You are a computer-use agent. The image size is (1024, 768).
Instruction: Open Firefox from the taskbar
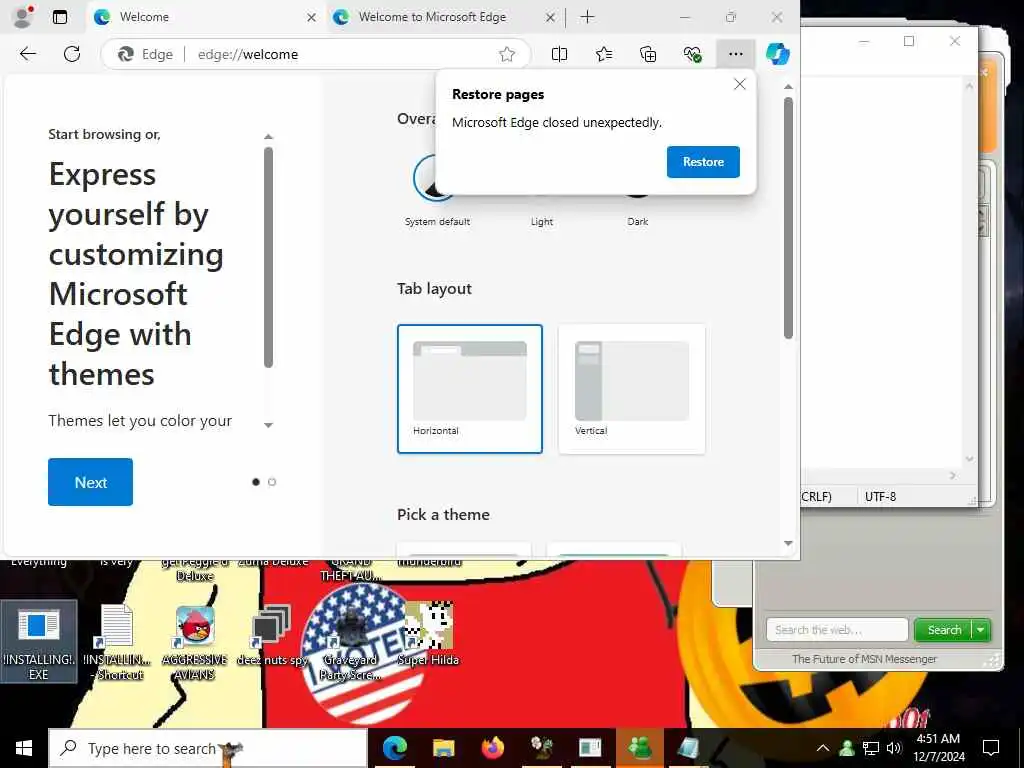pos(492,748)
